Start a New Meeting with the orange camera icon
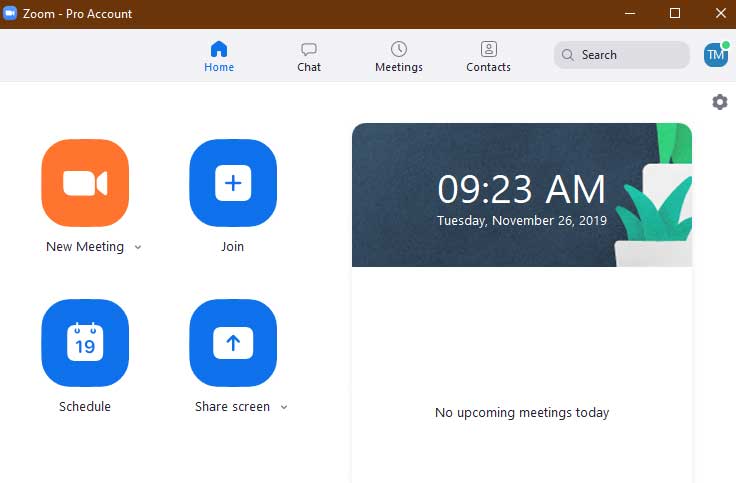The height and width of the screenshot is (483, 736). click(85, 183)
